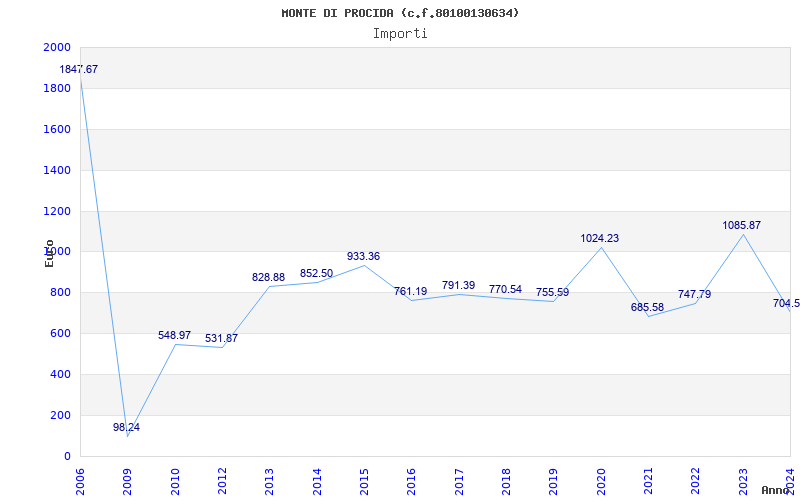Select the 2012 year axis label
The image size is (800, 500).
pyautogui.click(x=222, y=482)
